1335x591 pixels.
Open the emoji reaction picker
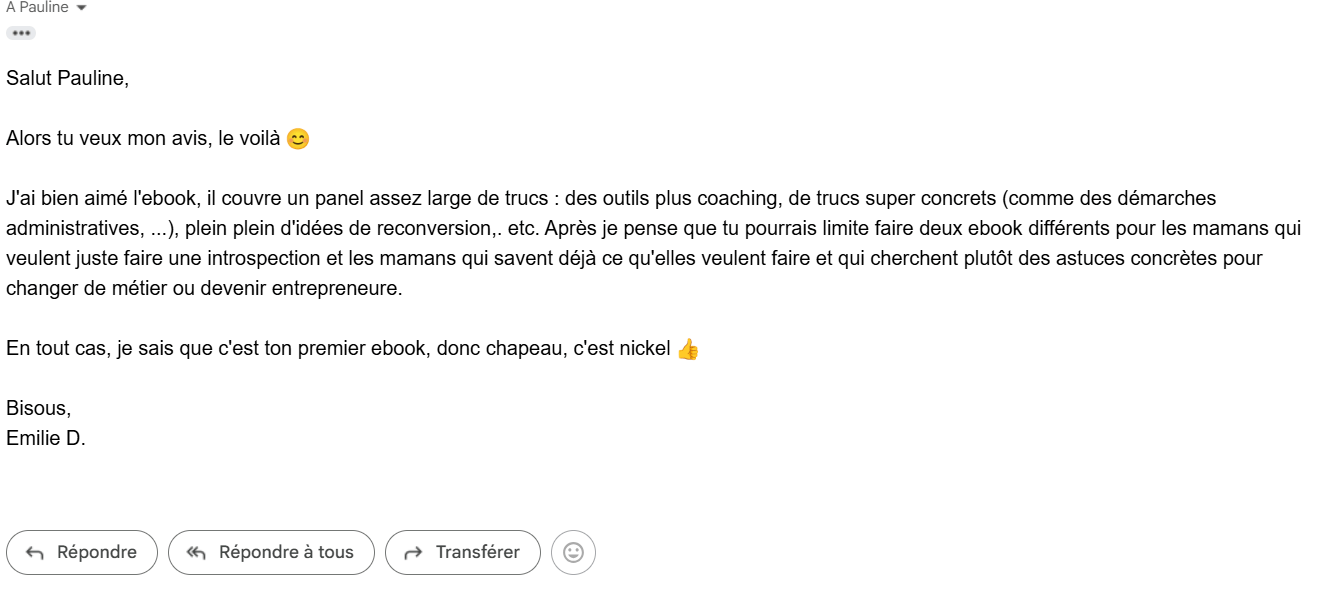coord(573,552)
